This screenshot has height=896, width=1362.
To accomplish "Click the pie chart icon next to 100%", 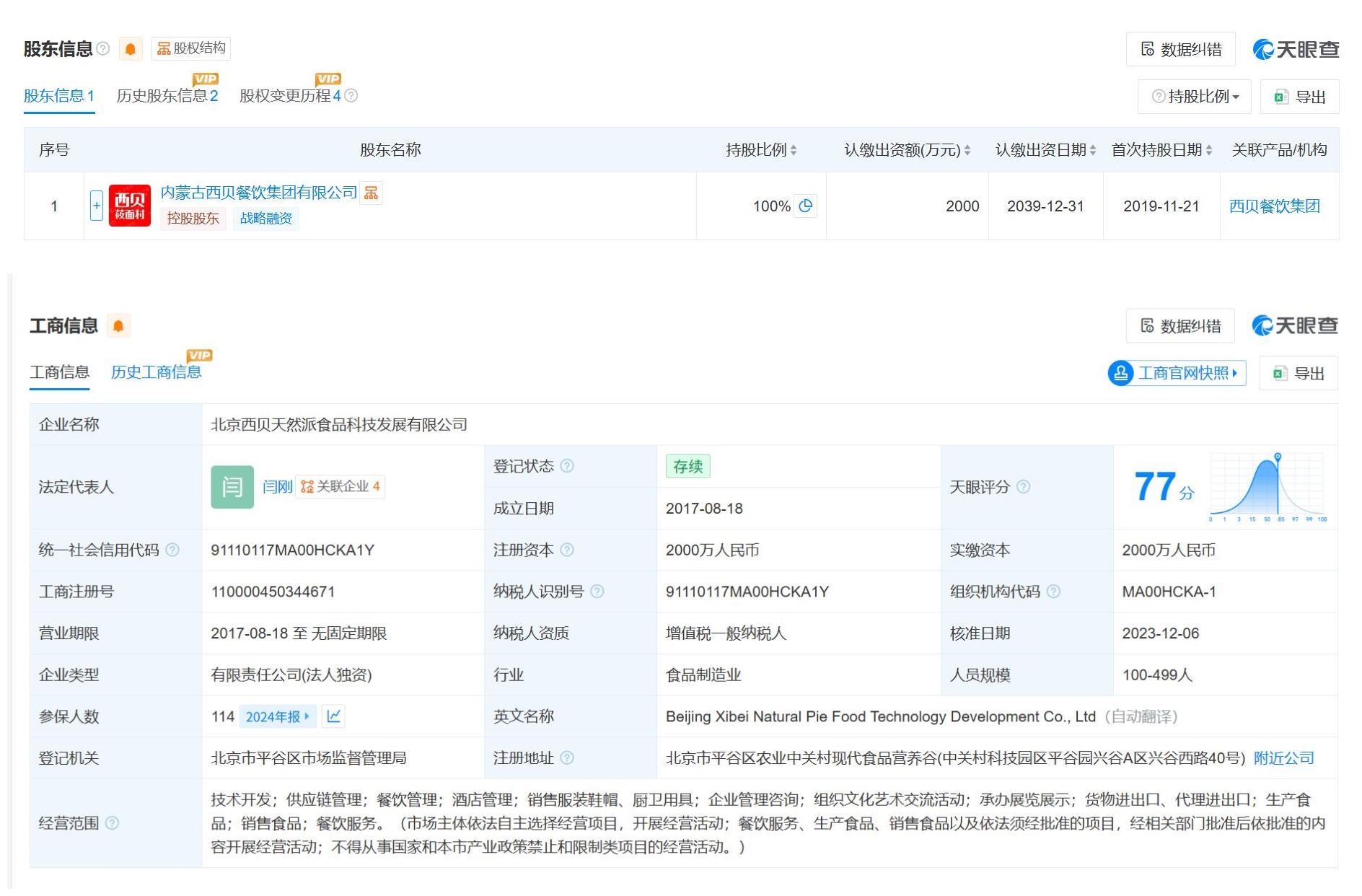I will tap(806, 206).
